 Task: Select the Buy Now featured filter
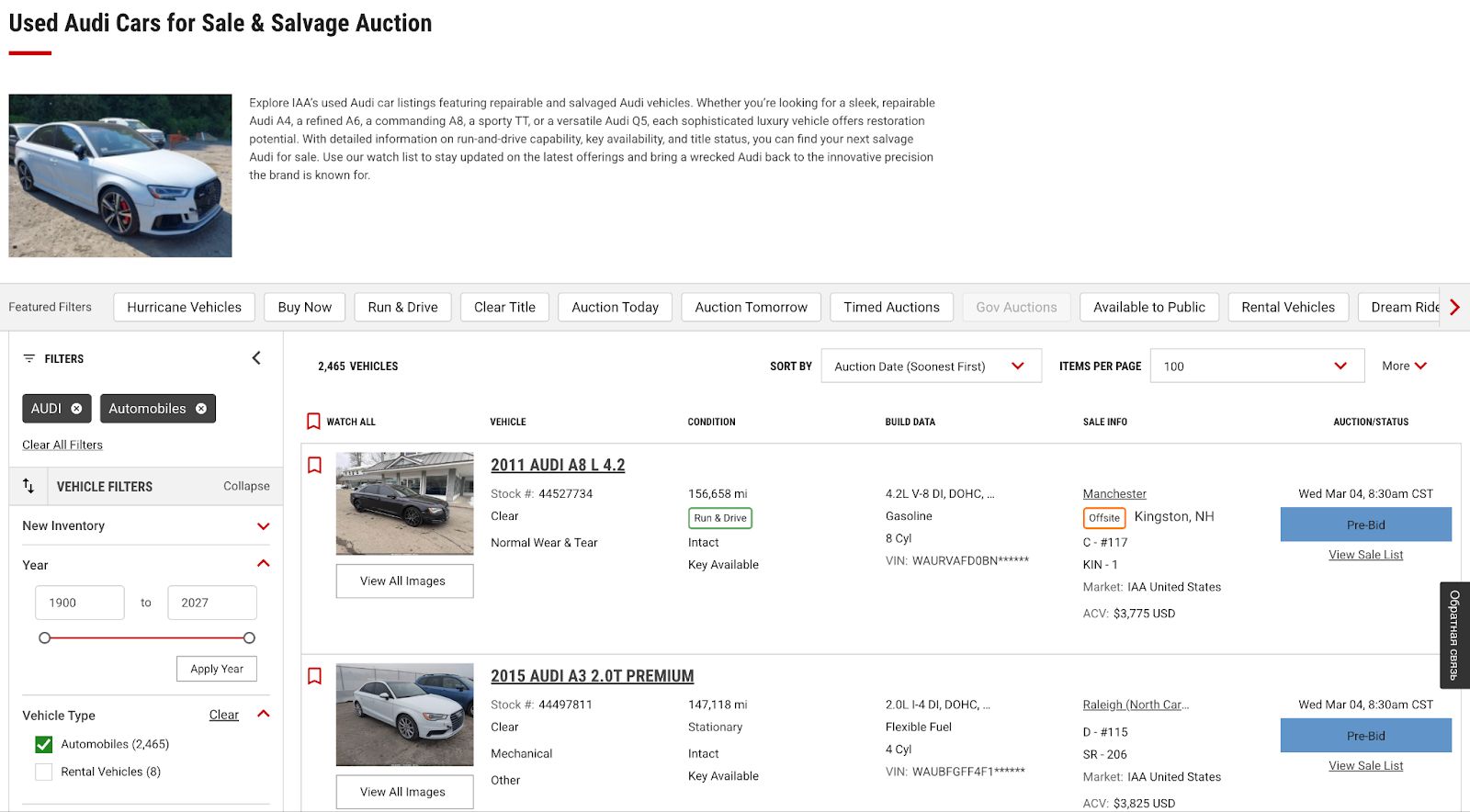click(305, 307)
